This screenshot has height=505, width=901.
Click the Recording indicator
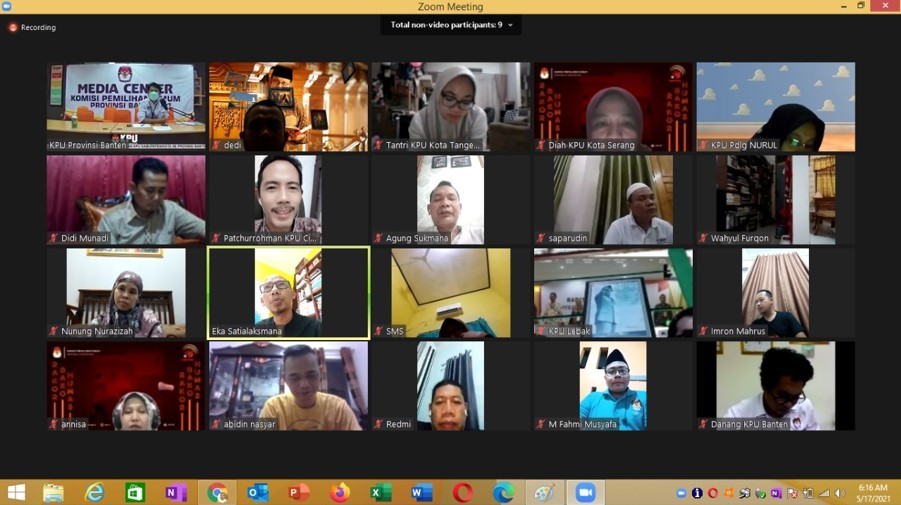click(32, 28)
